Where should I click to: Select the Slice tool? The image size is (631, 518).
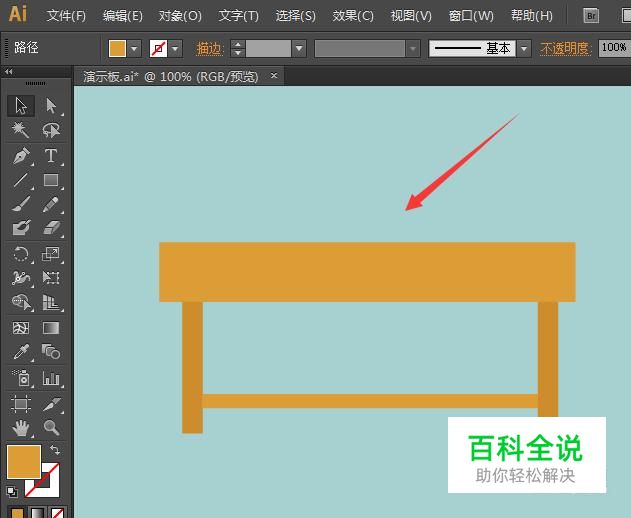coord(51,404)
